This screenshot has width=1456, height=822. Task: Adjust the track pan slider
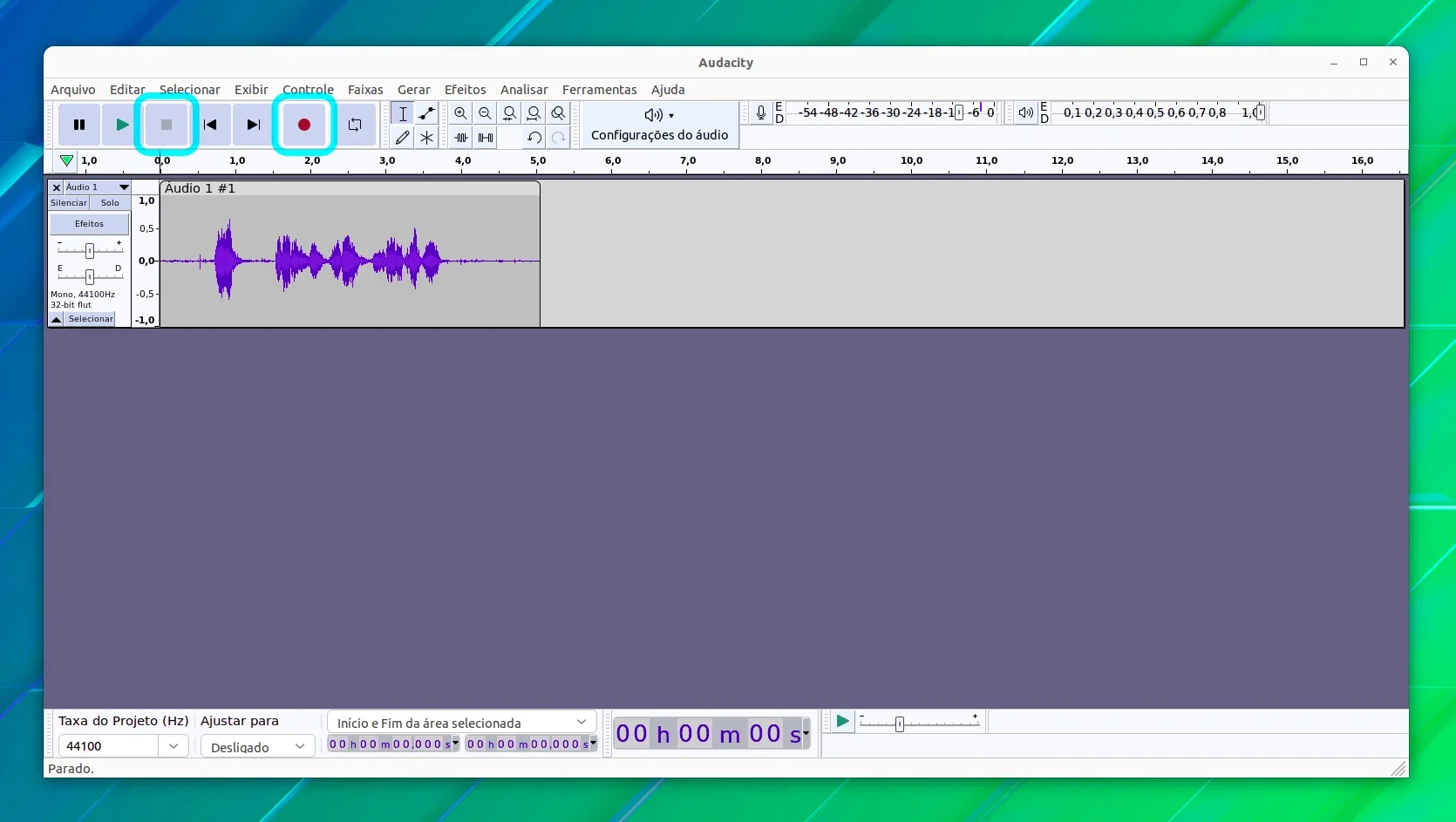tap(89, 277)
